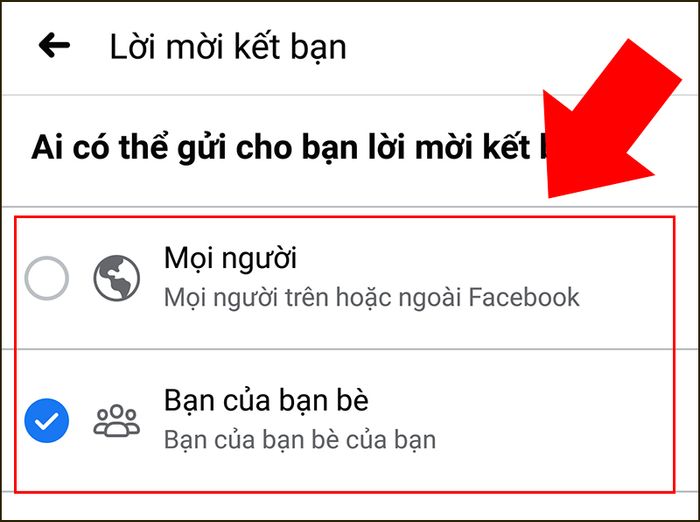Click the globe icon beside Mọi người
The height and width of the screenshot is (522, 700).
click(x=117, y=278)
